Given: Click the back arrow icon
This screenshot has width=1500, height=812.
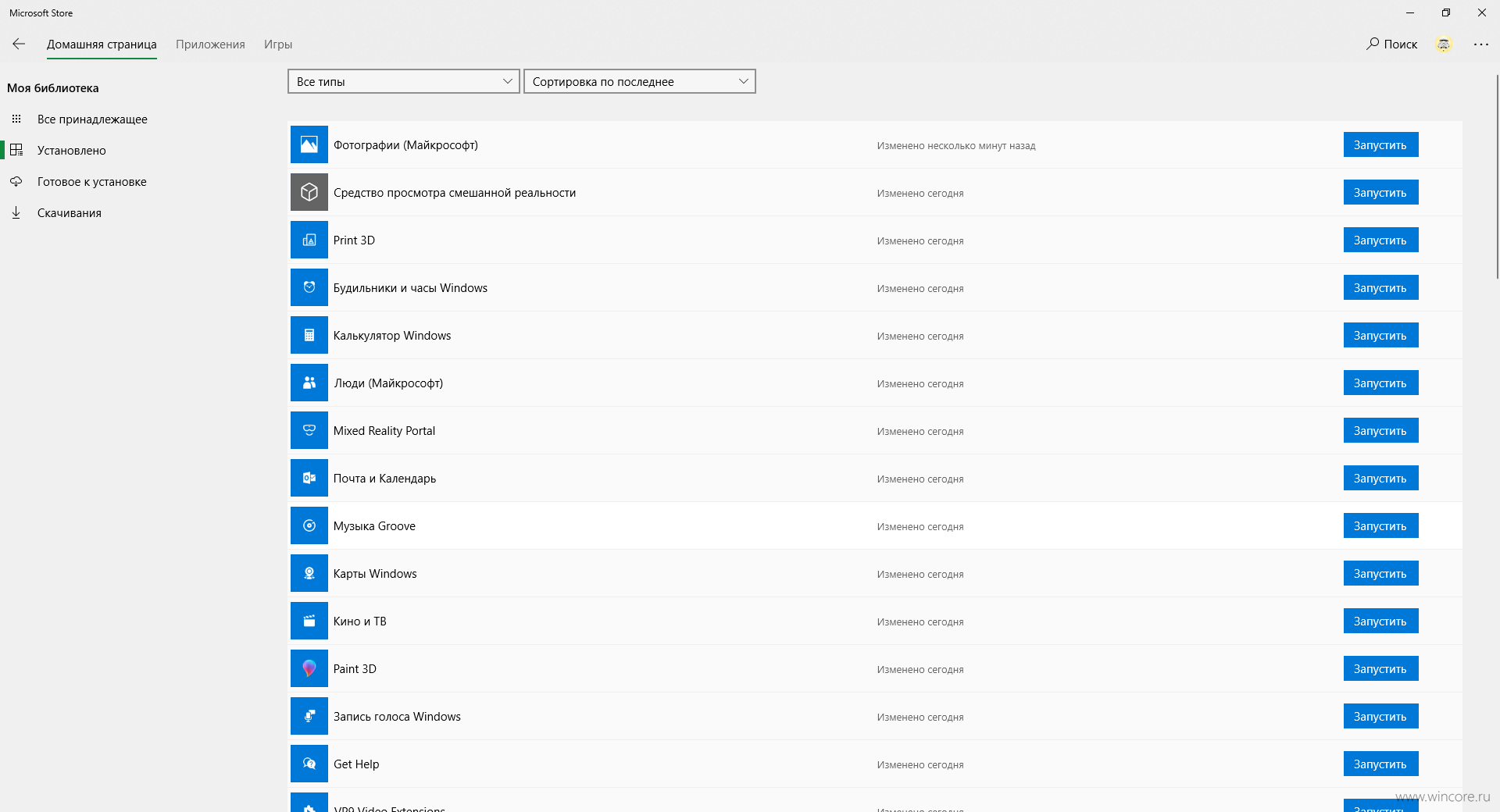Looking at the screenshot, I should click(19, 44).
